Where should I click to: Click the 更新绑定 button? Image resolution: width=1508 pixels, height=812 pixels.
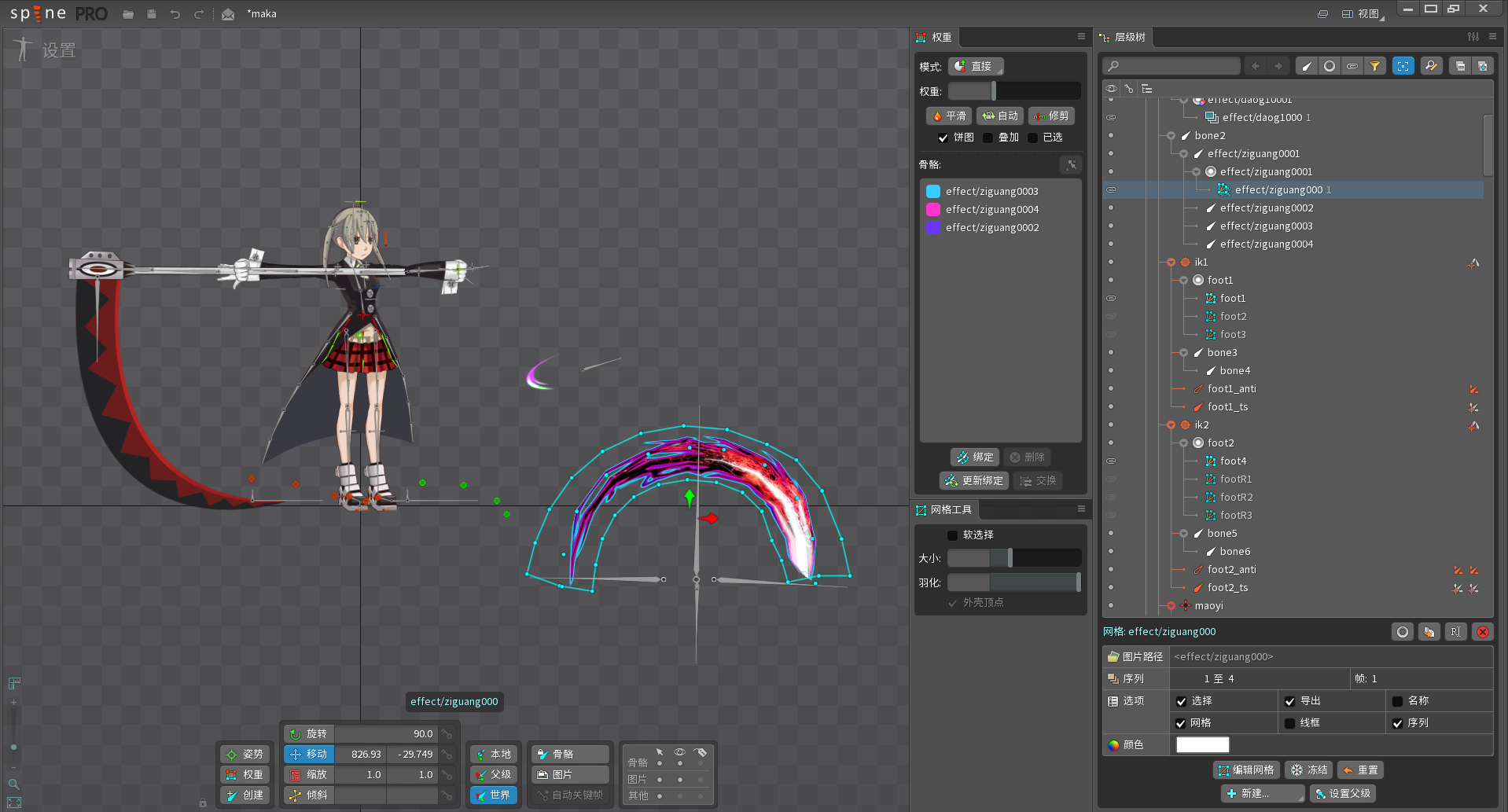coord(974,481)
